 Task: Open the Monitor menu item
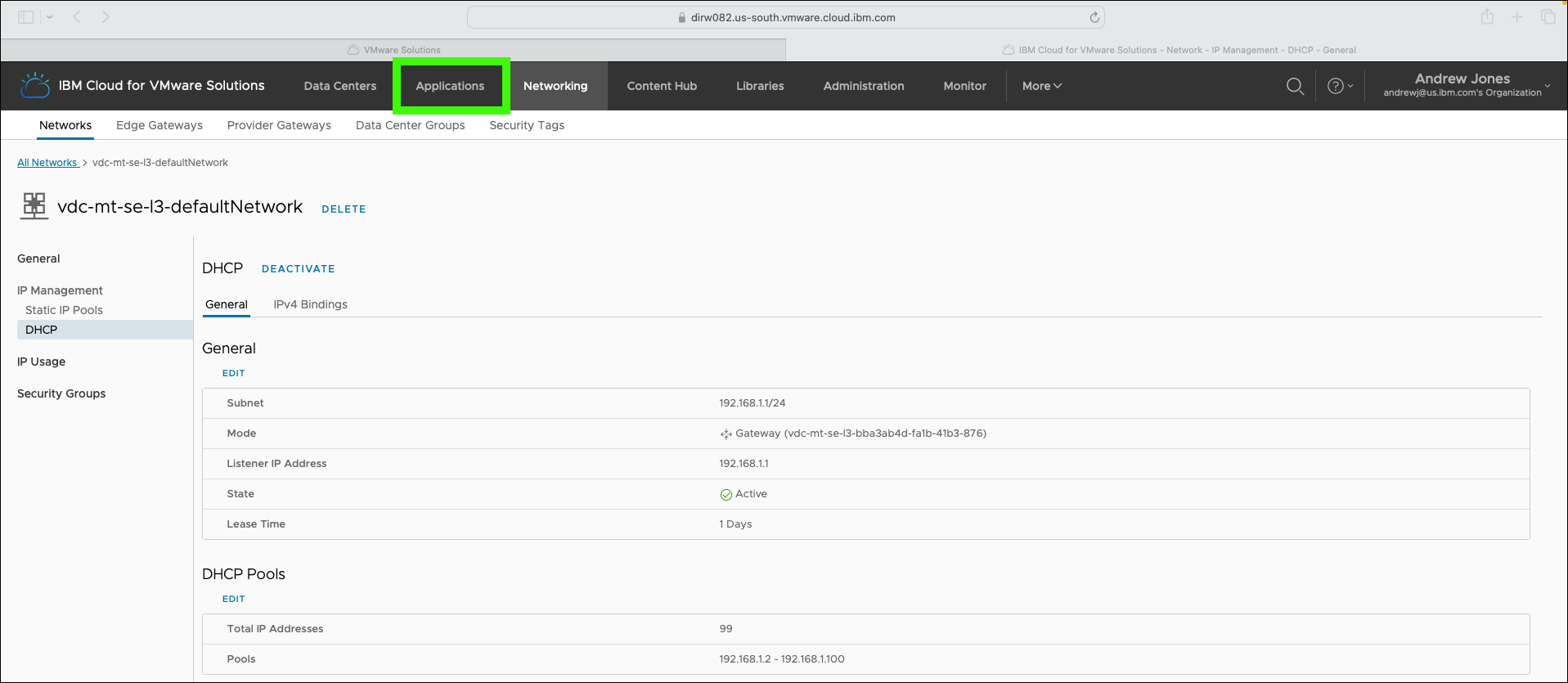[x=965, y=86]
